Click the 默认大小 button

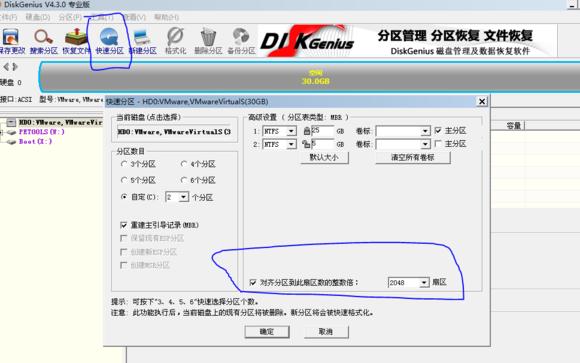click(x=324, y=157)
